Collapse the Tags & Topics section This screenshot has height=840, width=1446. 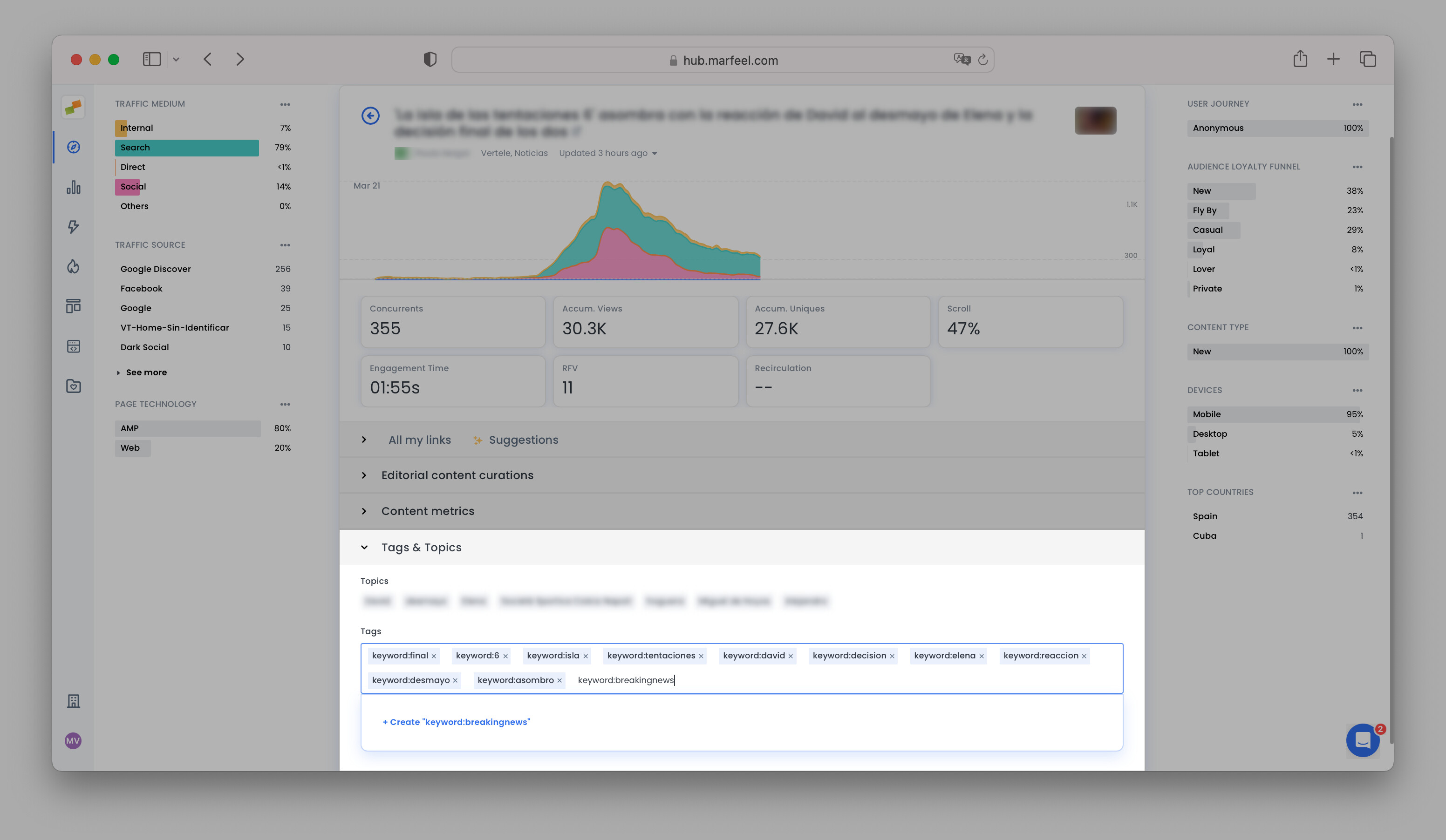[421, 548]
